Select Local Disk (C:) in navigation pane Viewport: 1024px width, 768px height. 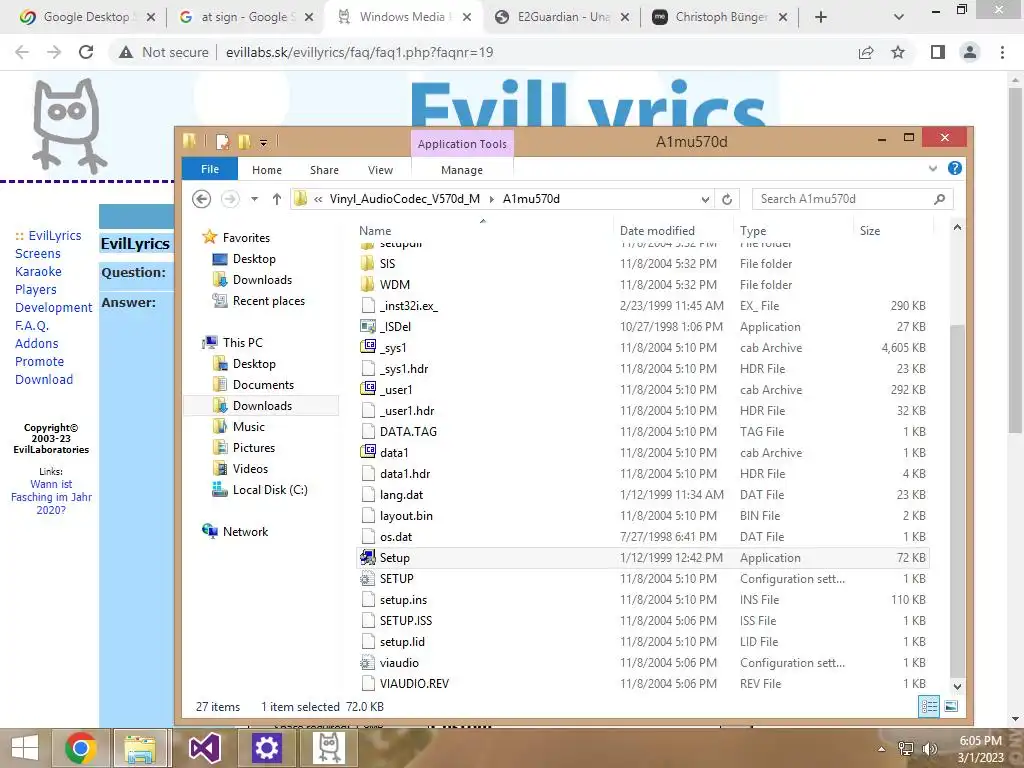[270, 490]
